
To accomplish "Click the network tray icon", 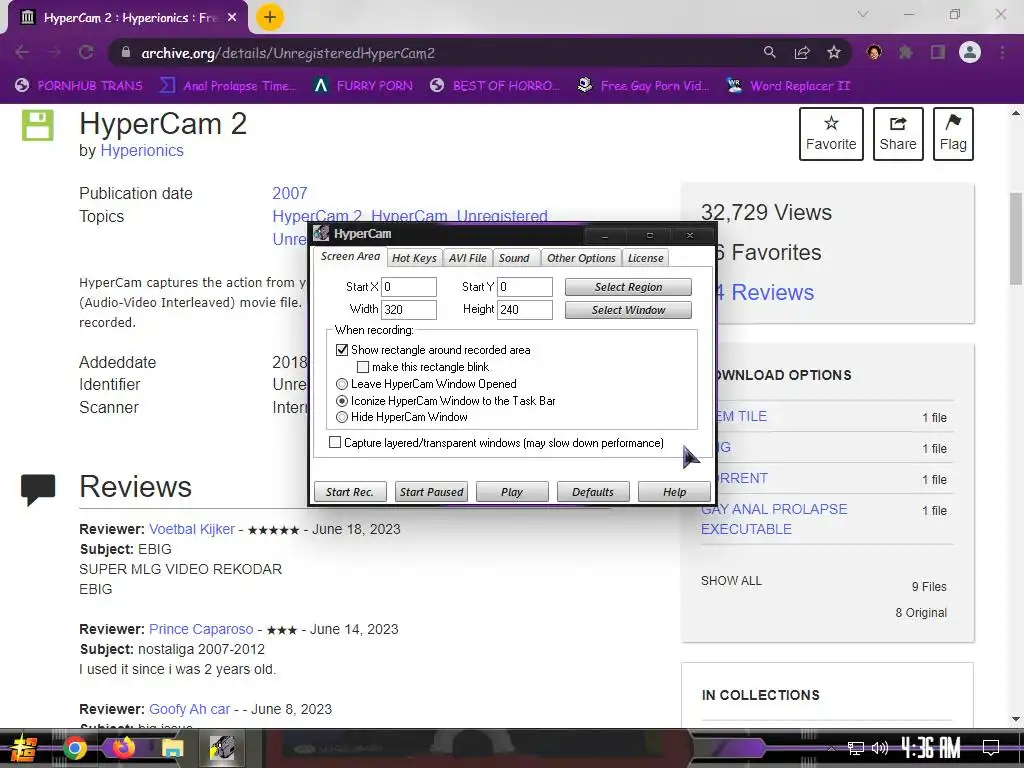I will 856,748.
